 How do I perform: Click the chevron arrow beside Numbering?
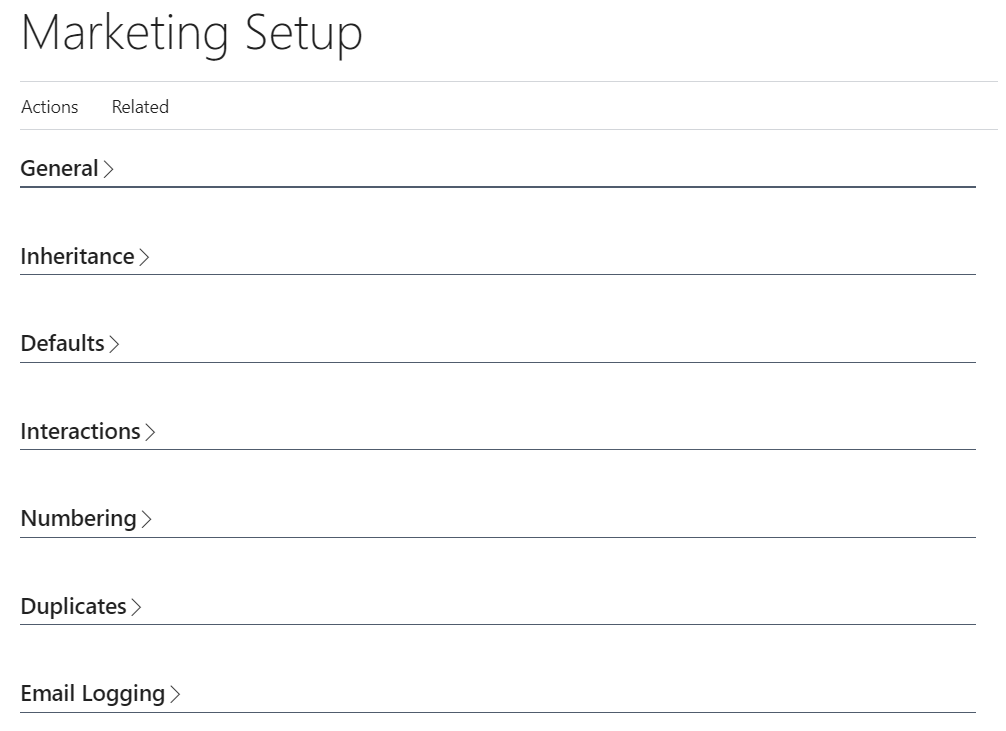pos(146,519)
